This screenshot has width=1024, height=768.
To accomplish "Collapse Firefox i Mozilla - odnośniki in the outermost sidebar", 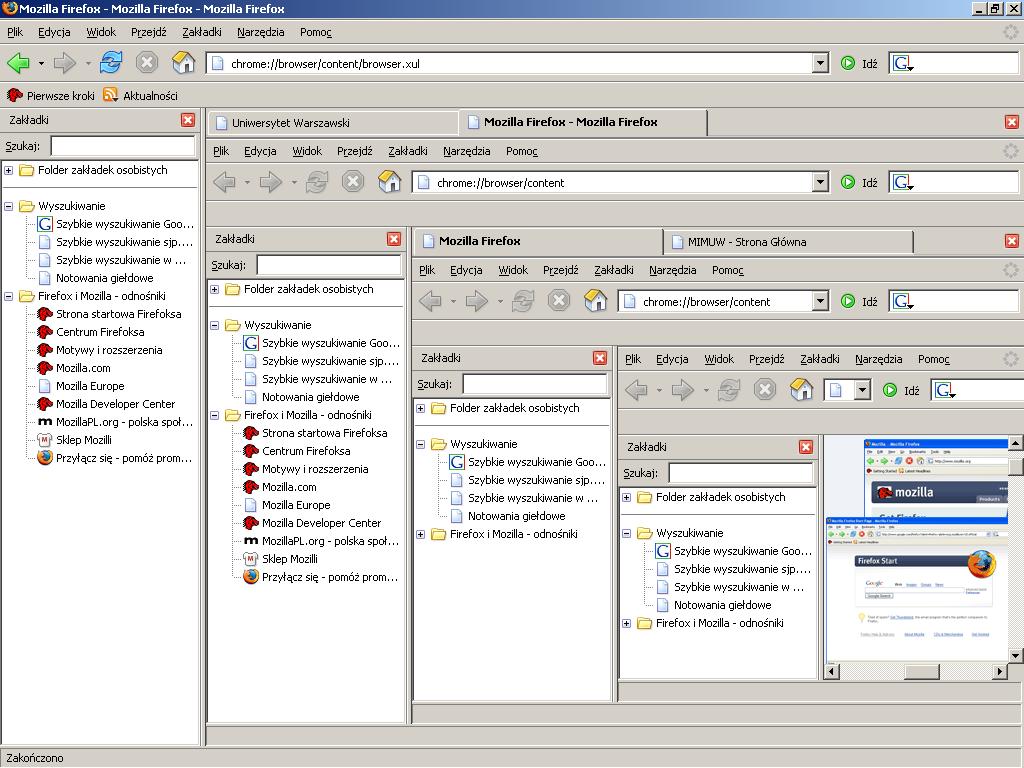I will pyautogui.click(x=8, y=296).
